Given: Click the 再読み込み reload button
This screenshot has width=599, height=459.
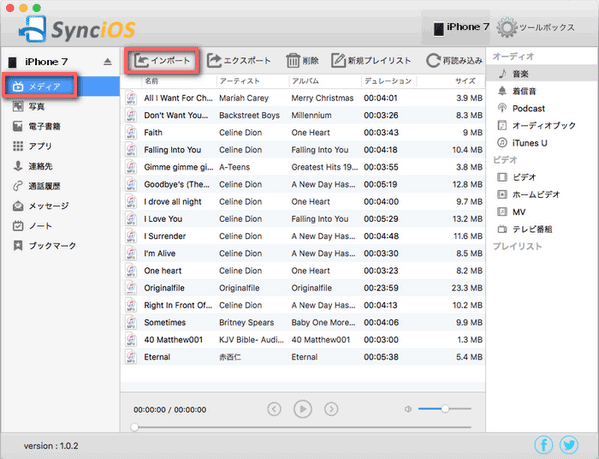Looking at the screenshot, I should [x=454, y=61].
